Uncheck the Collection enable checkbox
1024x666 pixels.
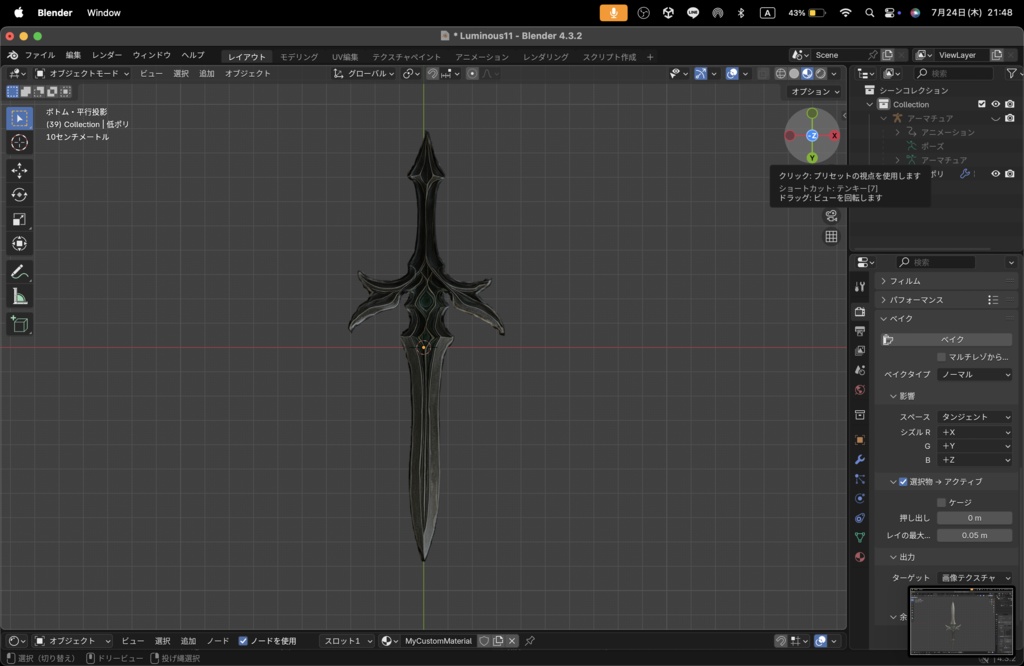point(981,104)
